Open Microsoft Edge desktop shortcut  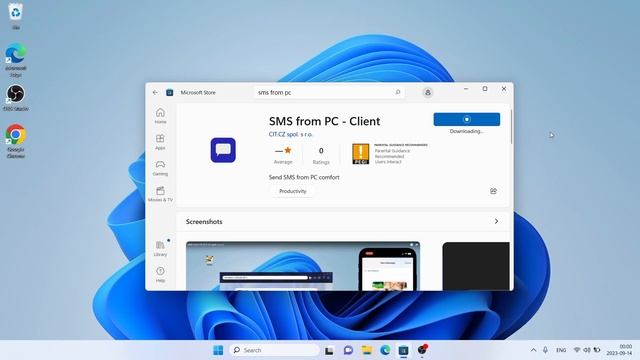pos(16,60)
